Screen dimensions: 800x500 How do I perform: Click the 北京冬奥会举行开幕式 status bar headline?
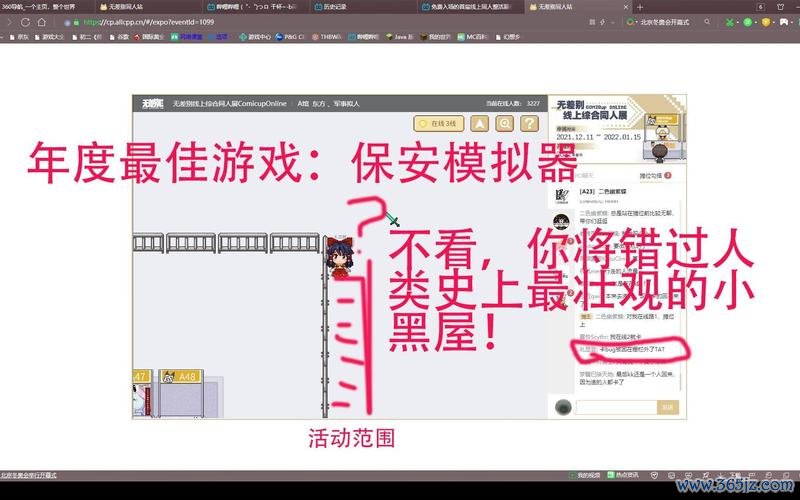(29, 475)
